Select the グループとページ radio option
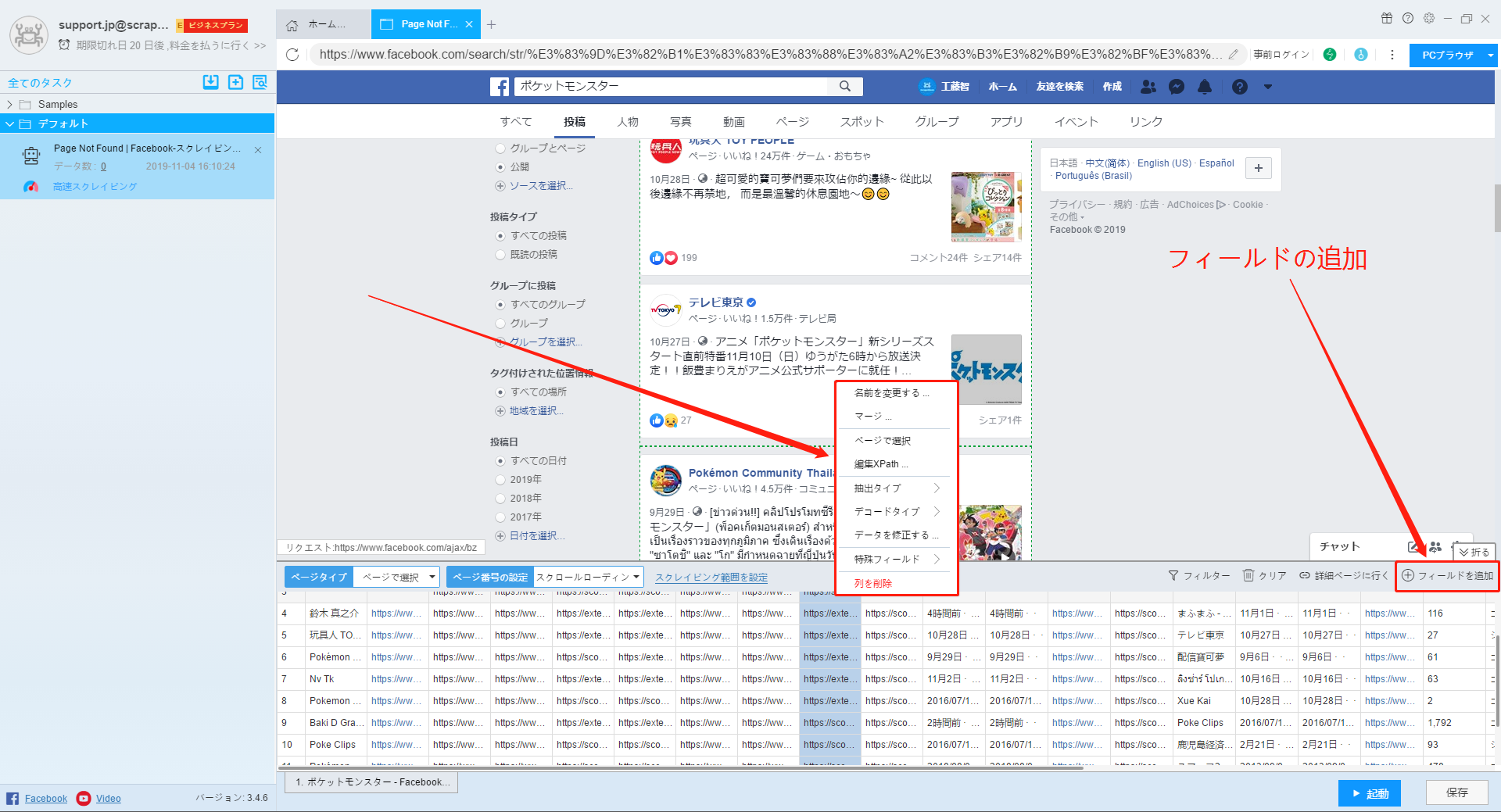The image size is (1501, 812). (x=500, y=148)
